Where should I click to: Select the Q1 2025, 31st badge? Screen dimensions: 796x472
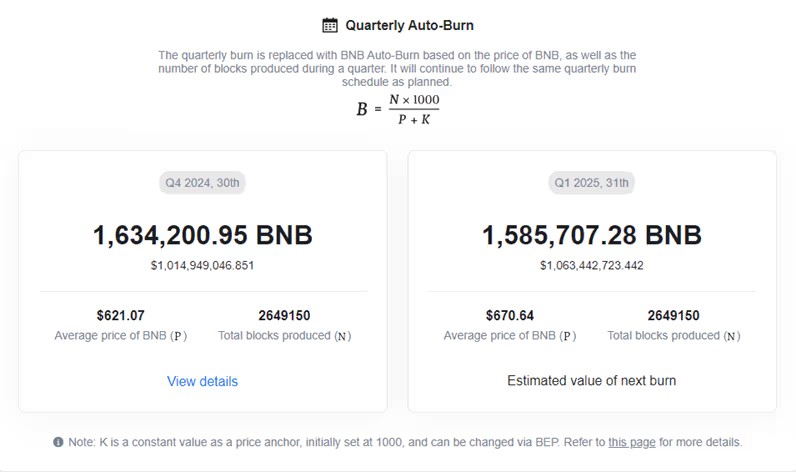coord(591,183)
